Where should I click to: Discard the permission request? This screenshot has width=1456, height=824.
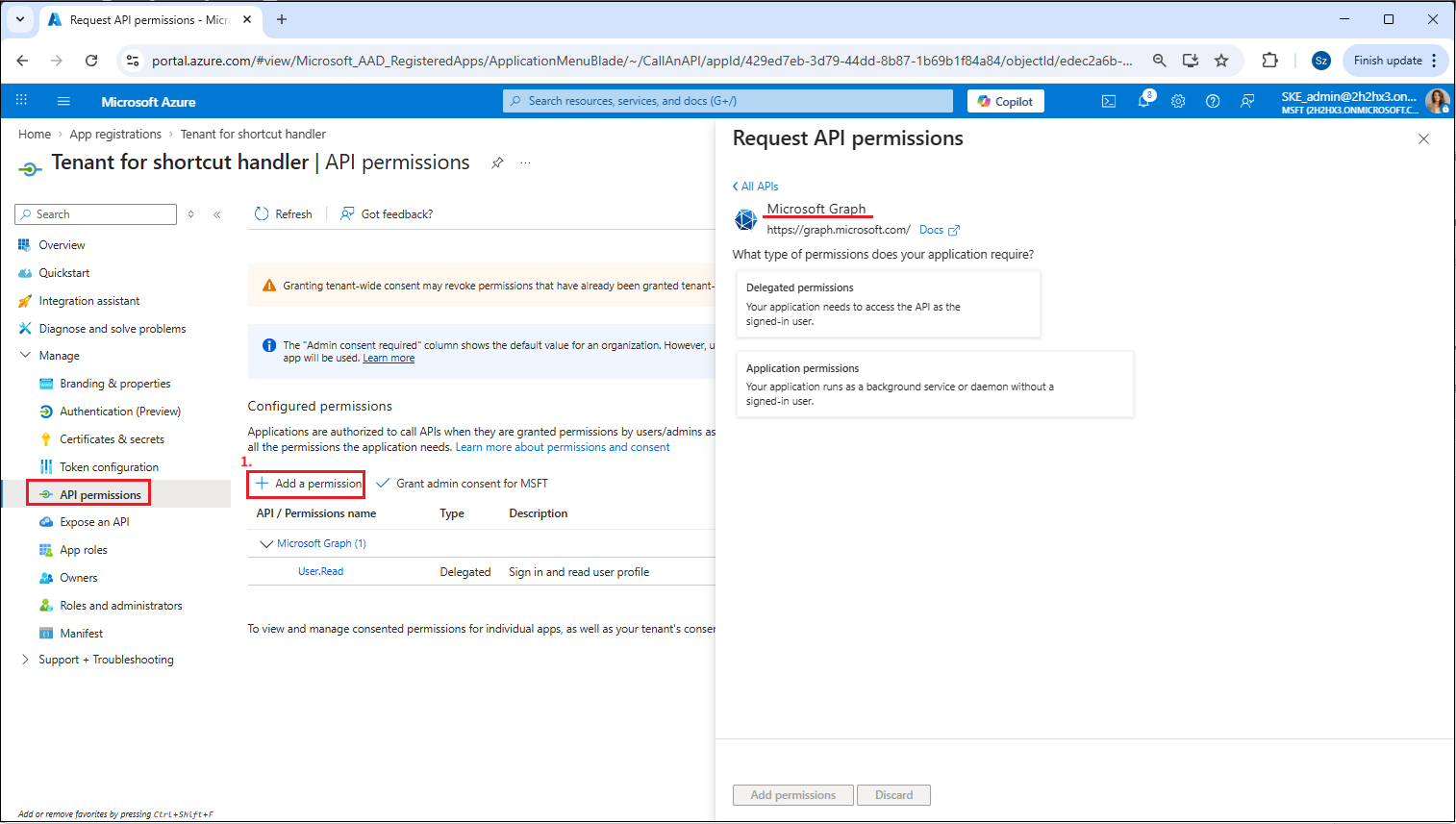pos(894,795)
